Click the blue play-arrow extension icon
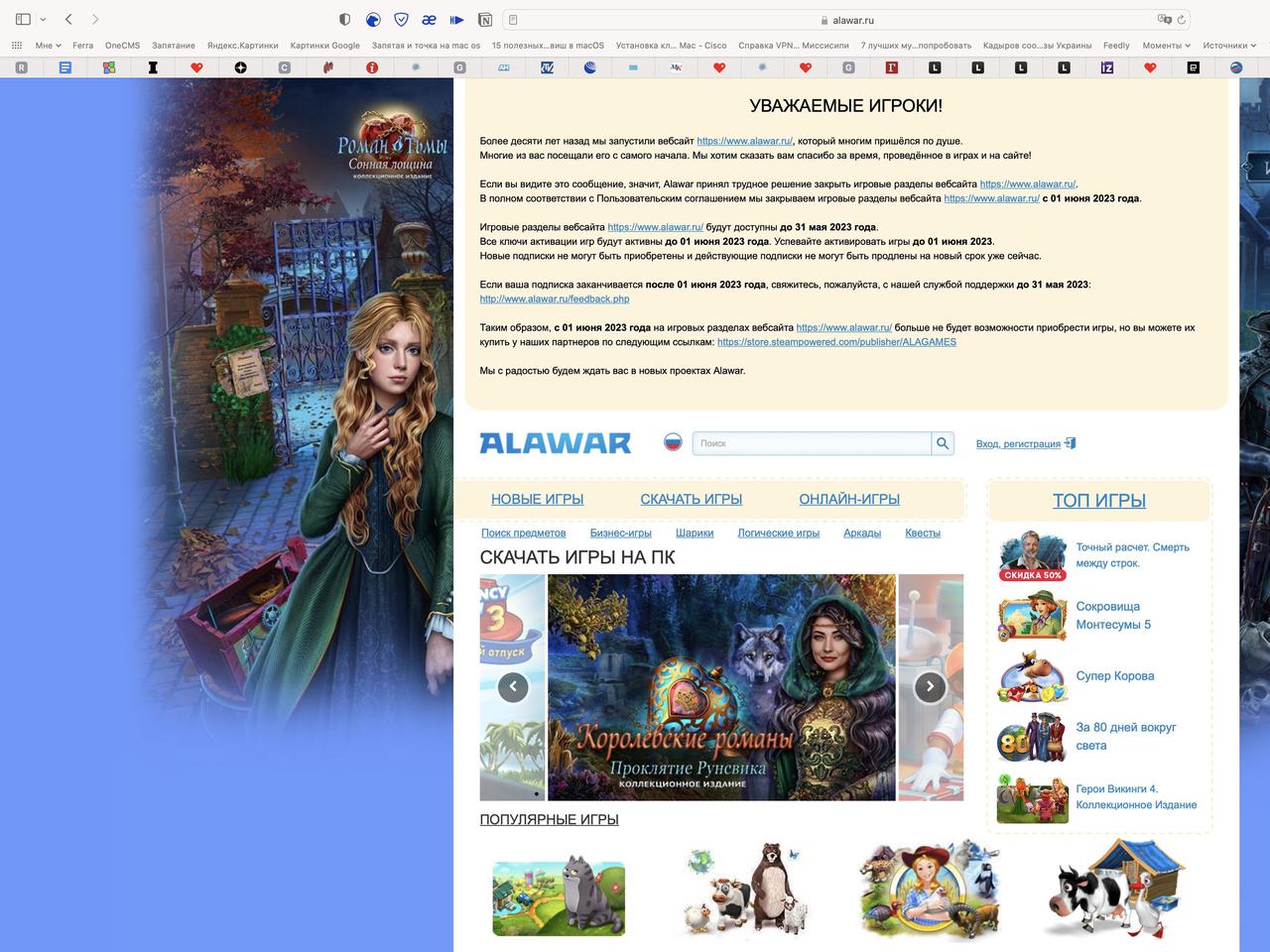Screen dimensions: 1270x952 point(456,19)
